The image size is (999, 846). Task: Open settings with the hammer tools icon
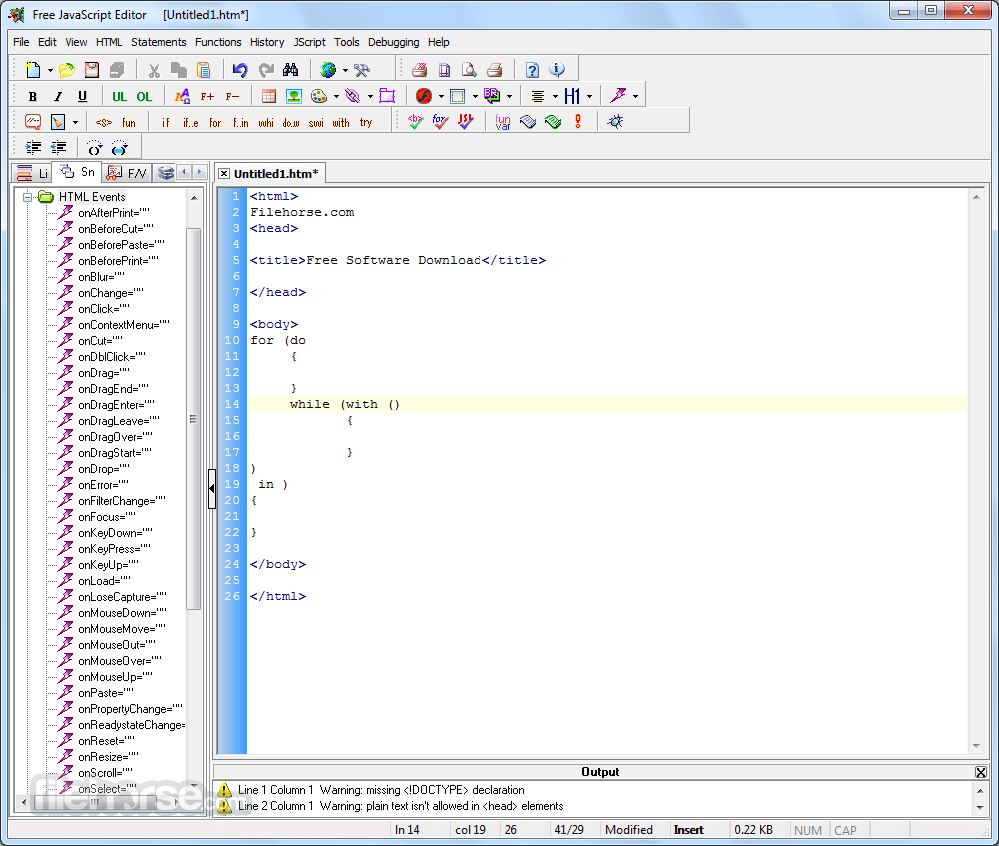click(x=362, y=69)
